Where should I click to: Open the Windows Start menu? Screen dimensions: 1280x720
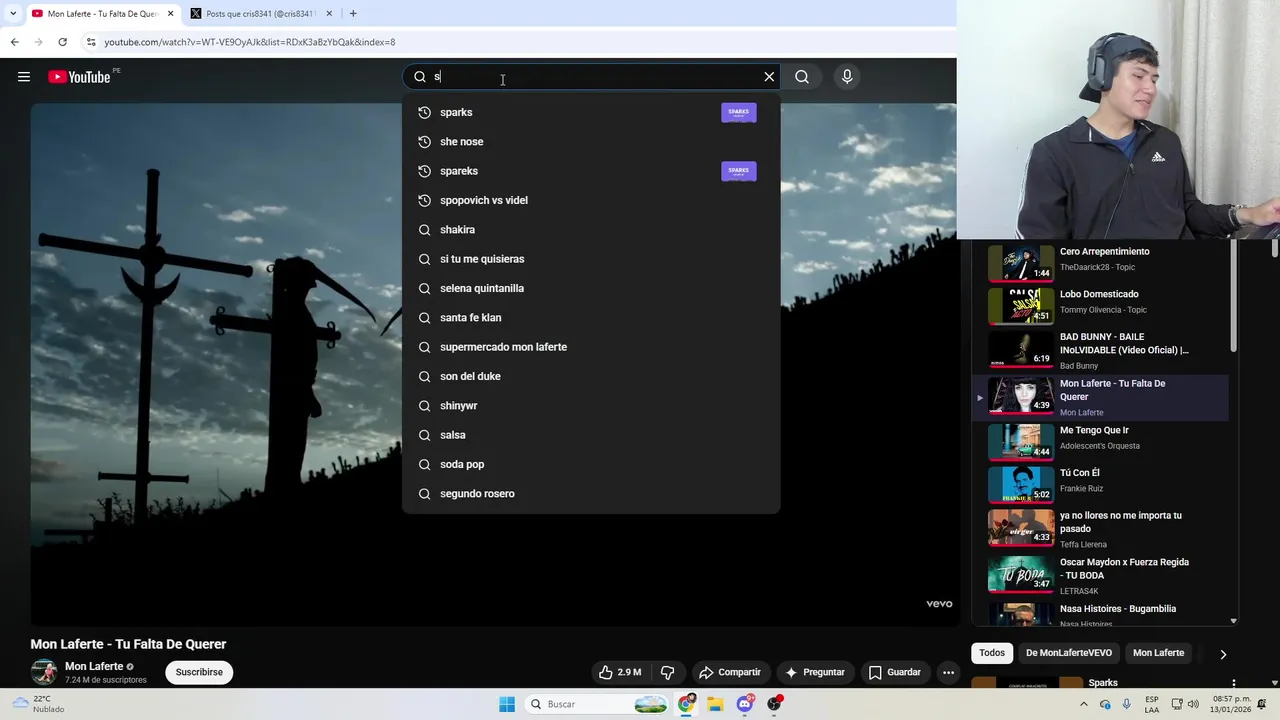tap(507, 704)
